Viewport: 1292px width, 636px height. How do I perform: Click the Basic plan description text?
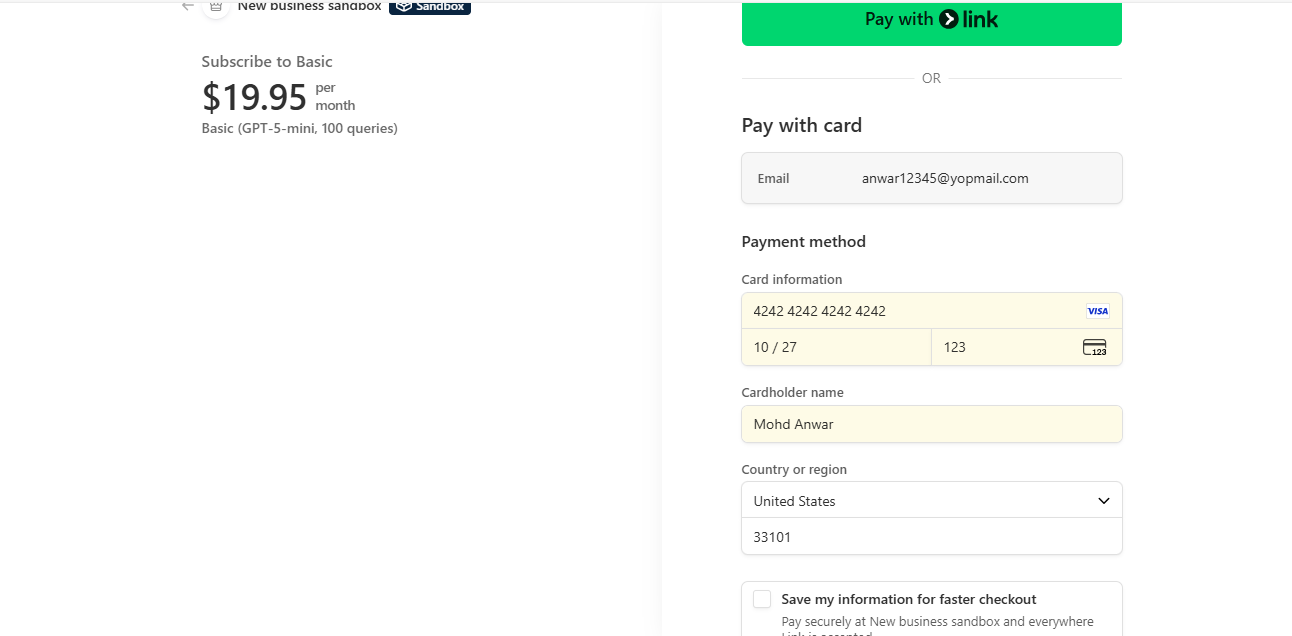coord(299,128)
